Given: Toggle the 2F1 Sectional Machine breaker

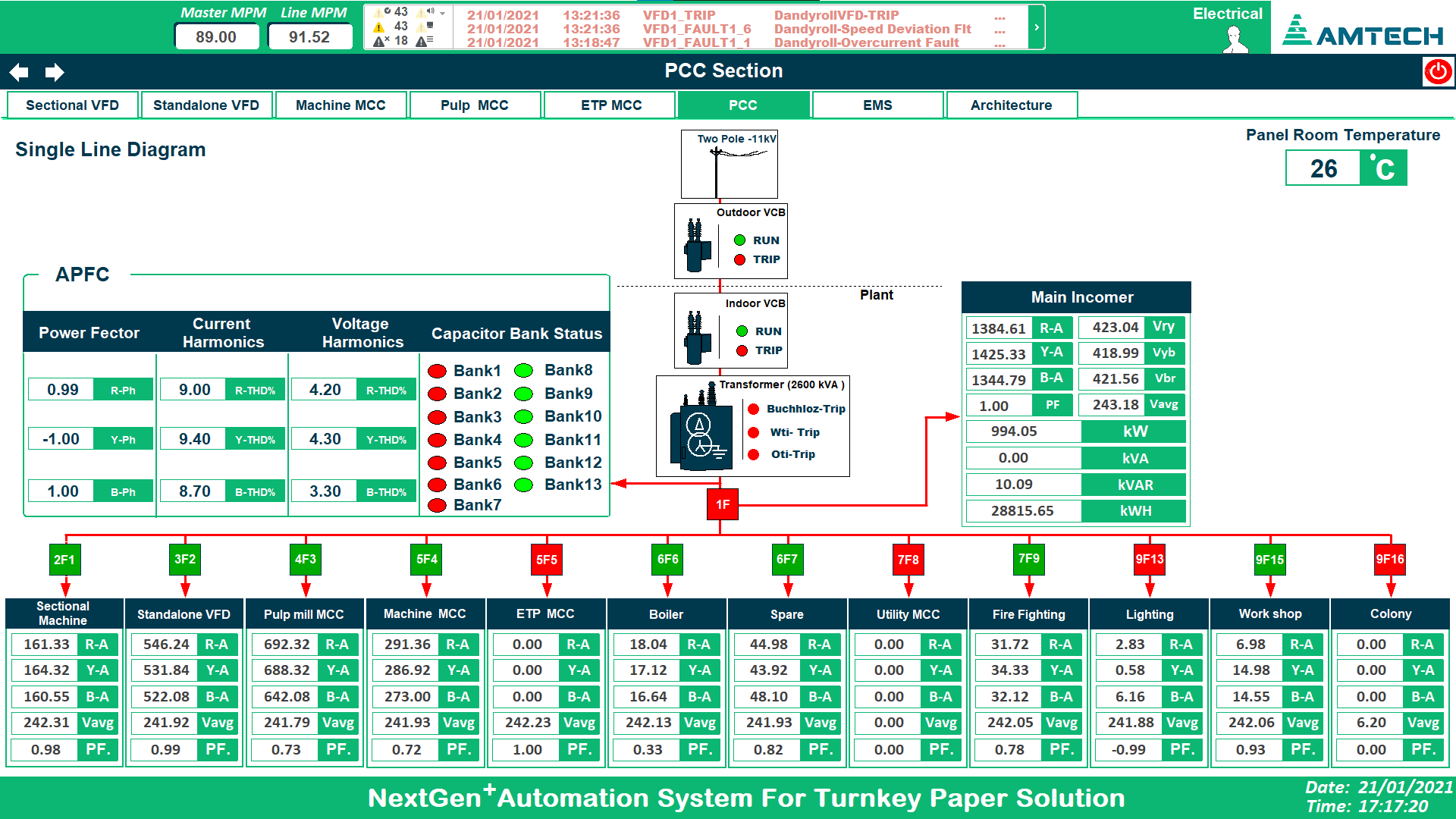Looking at the screenshot, I should click(x=64, y=560).
